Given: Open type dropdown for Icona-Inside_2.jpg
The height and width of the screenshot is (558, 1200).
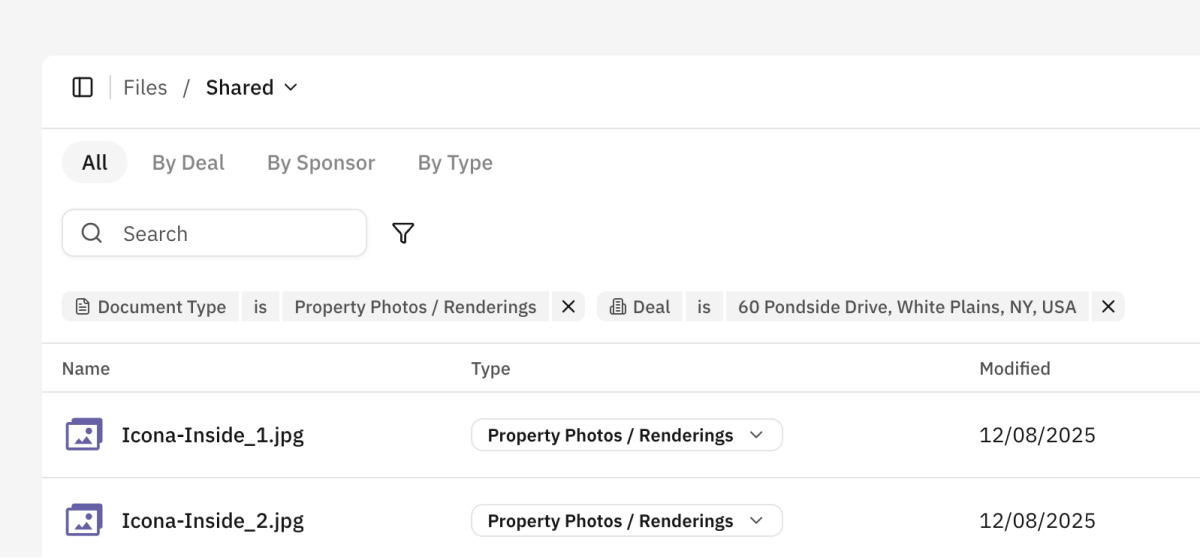Looking at the screenshot, I should pos(756,521).
